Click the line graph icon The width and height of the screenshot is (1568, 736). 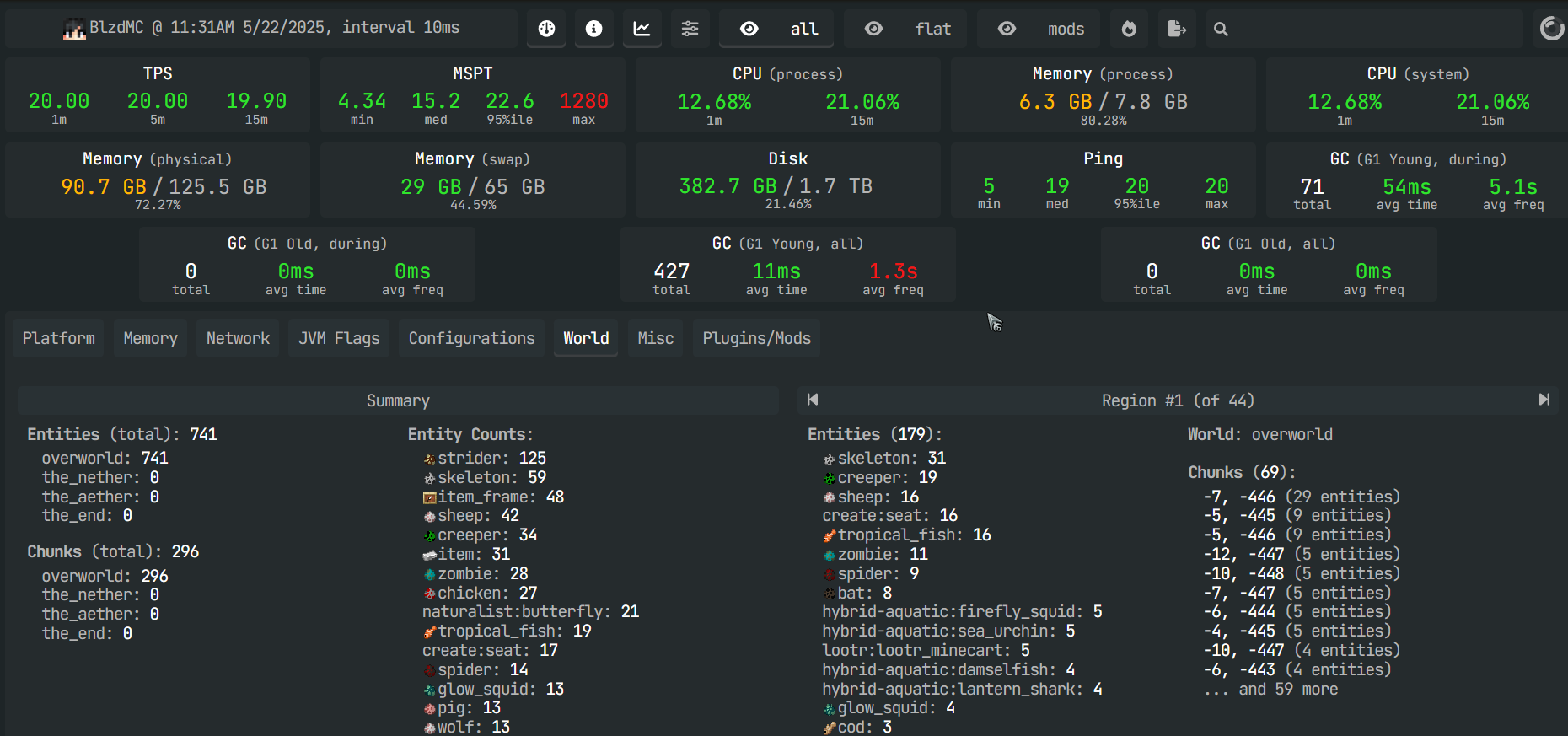[642, 29]
